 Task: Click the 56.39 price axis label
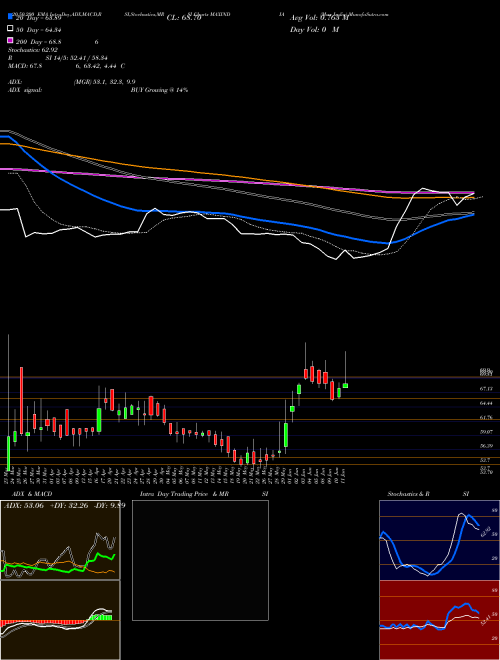point(486,446)
